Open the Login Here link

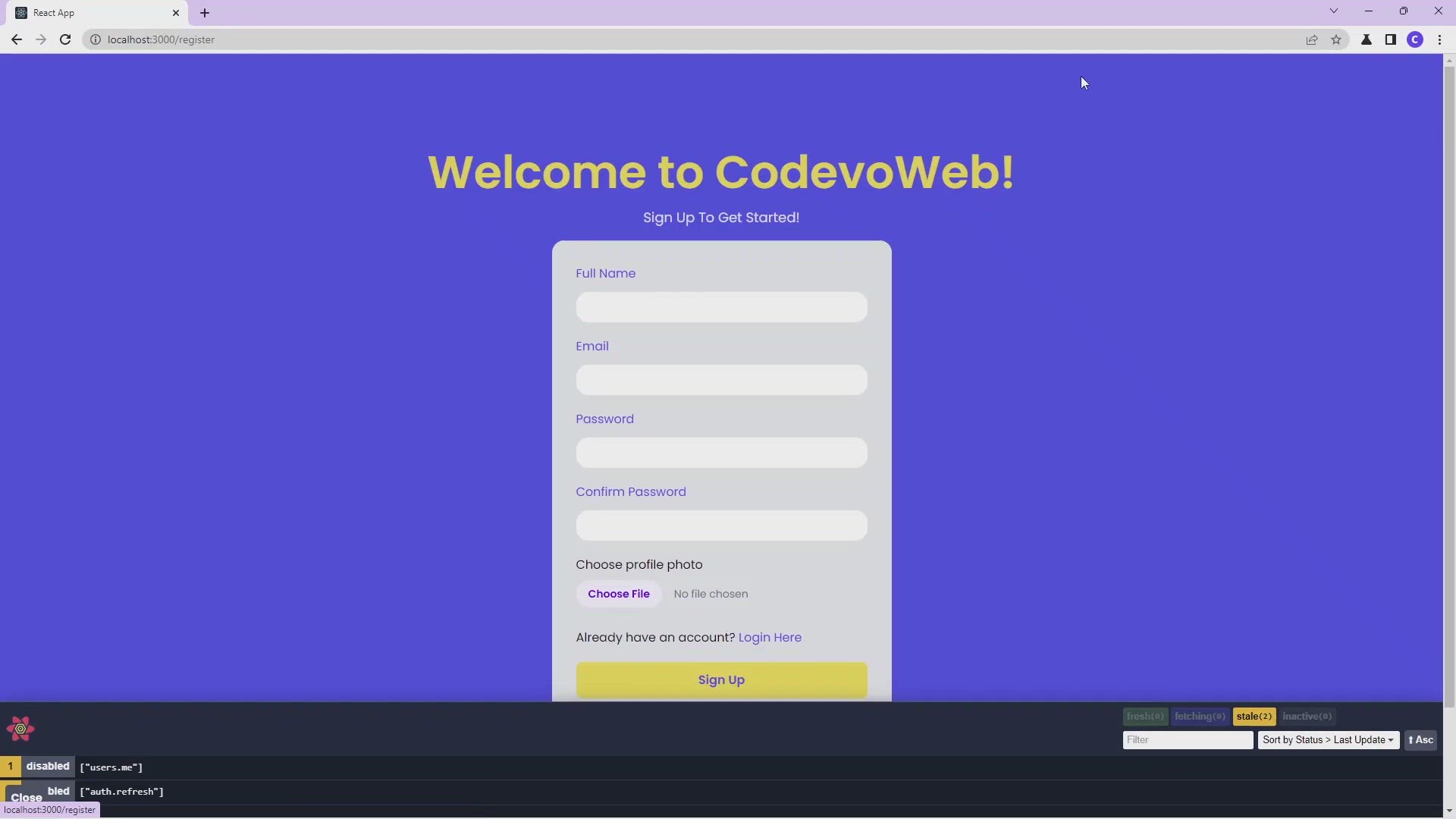[770, 637]
